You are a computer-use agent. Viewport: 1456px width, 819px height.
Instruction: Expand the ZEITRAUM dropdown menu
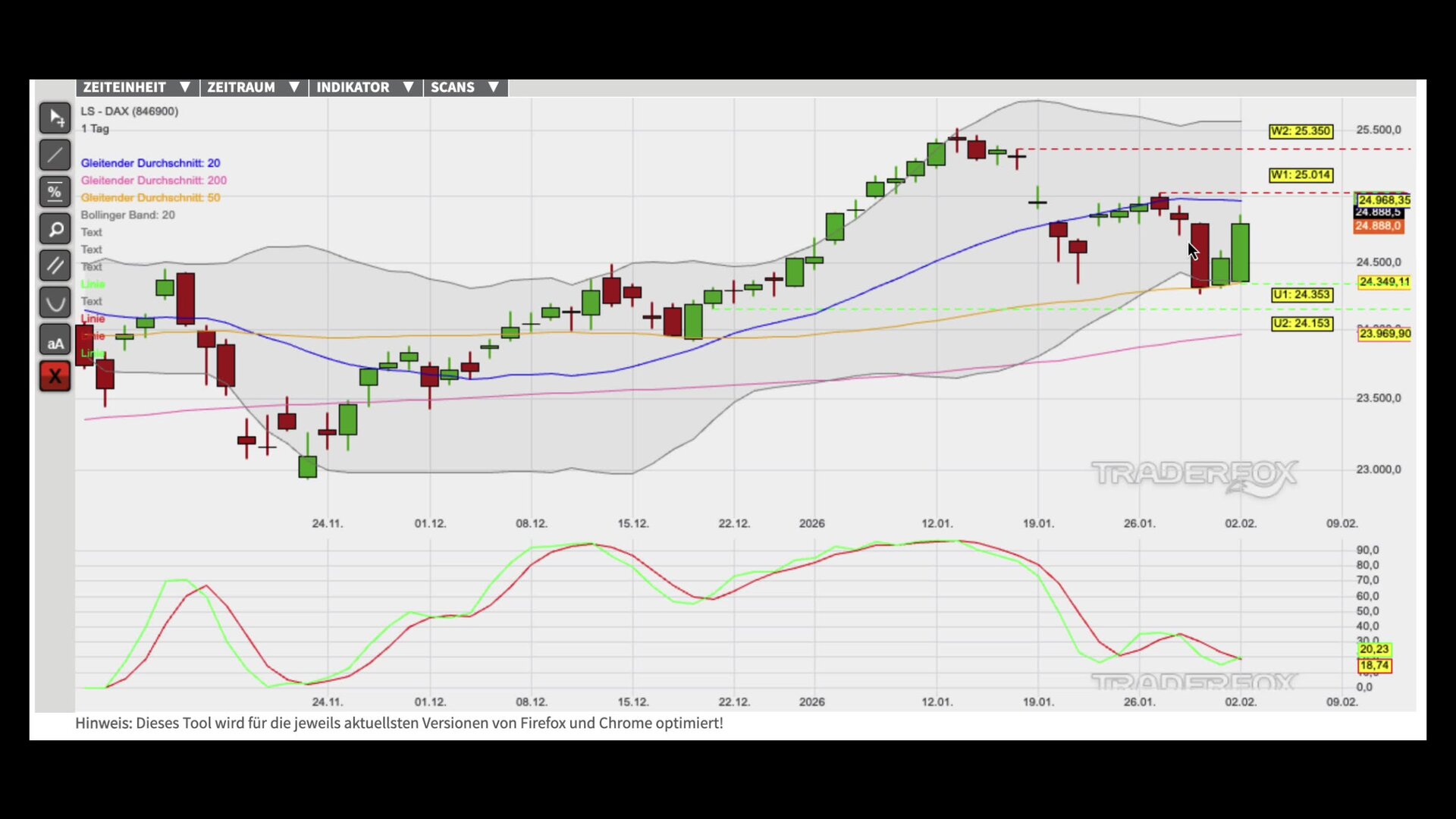click(253, 87)
